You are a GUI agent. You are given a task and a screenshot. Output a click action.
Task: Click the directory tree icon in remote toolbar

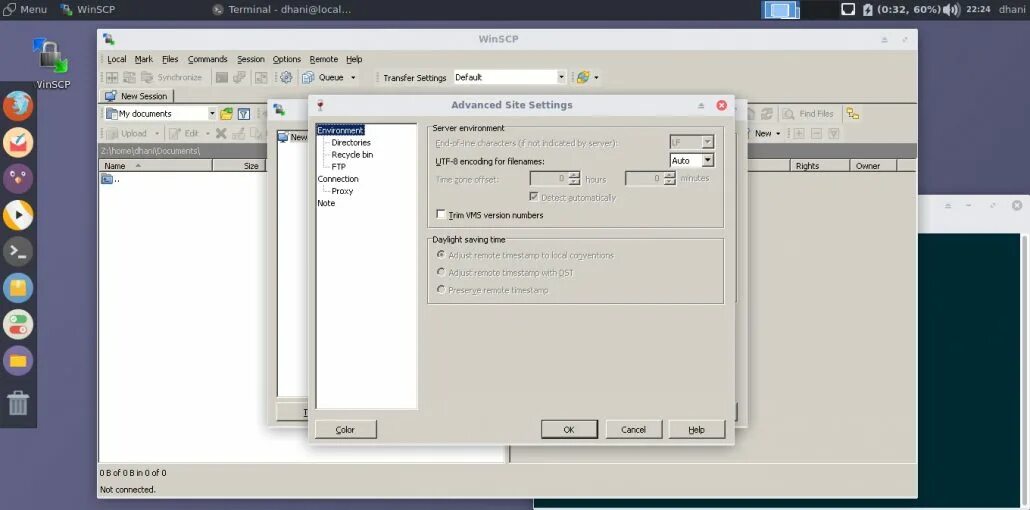click(x=853, y=114)
